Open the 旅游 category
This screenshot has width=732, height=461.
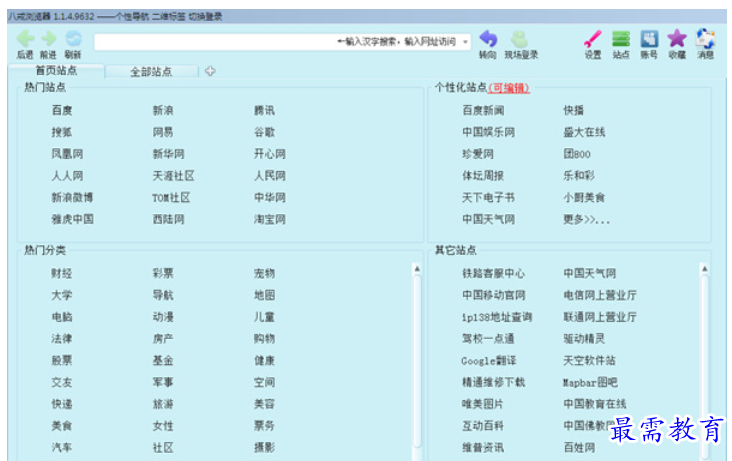click(x=163, y=404)
